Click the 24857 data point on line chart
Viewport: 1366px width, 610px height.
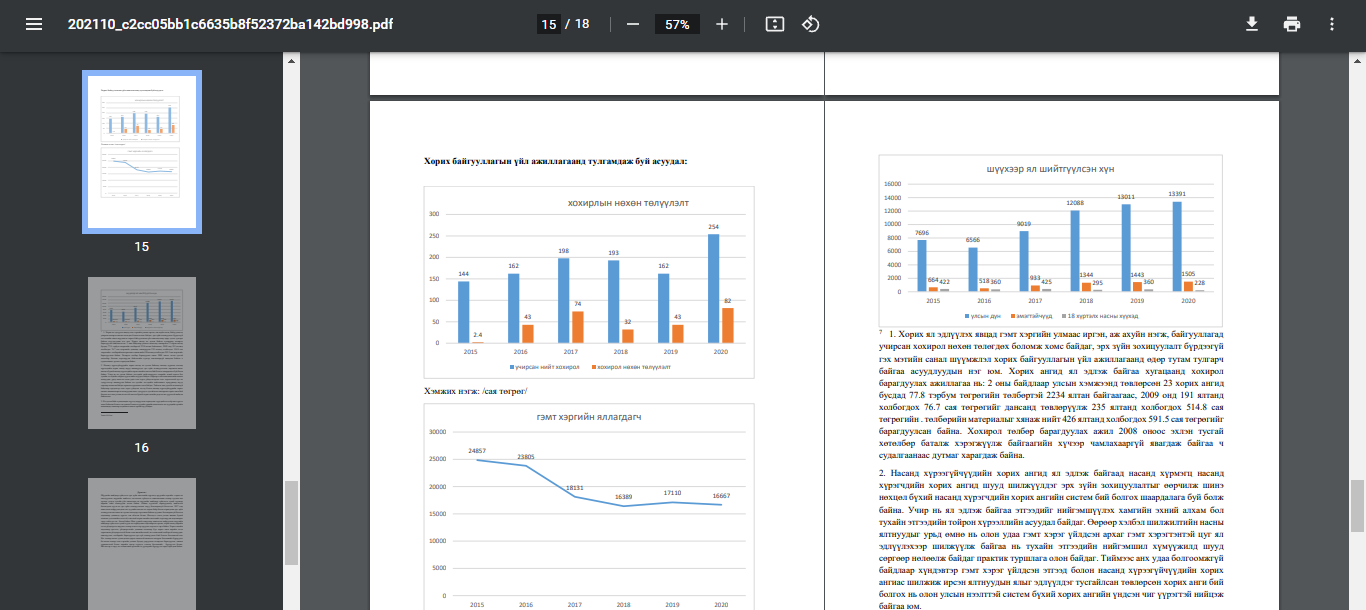[477, 460]
